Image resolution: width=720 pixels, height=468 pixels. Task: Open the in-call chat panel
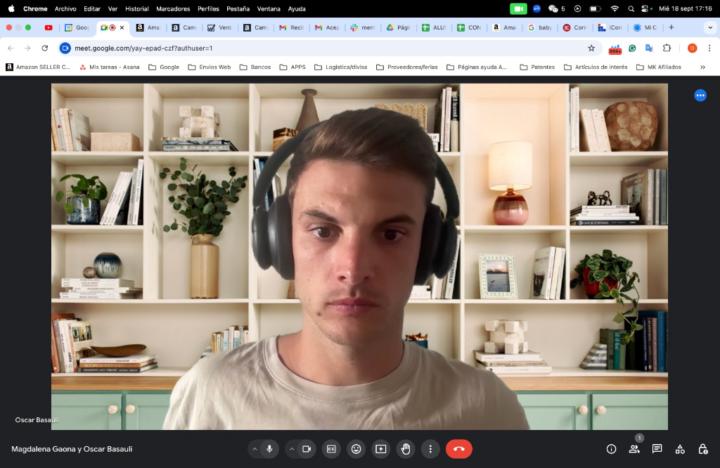pyautogui.click(x=657, y=449)
